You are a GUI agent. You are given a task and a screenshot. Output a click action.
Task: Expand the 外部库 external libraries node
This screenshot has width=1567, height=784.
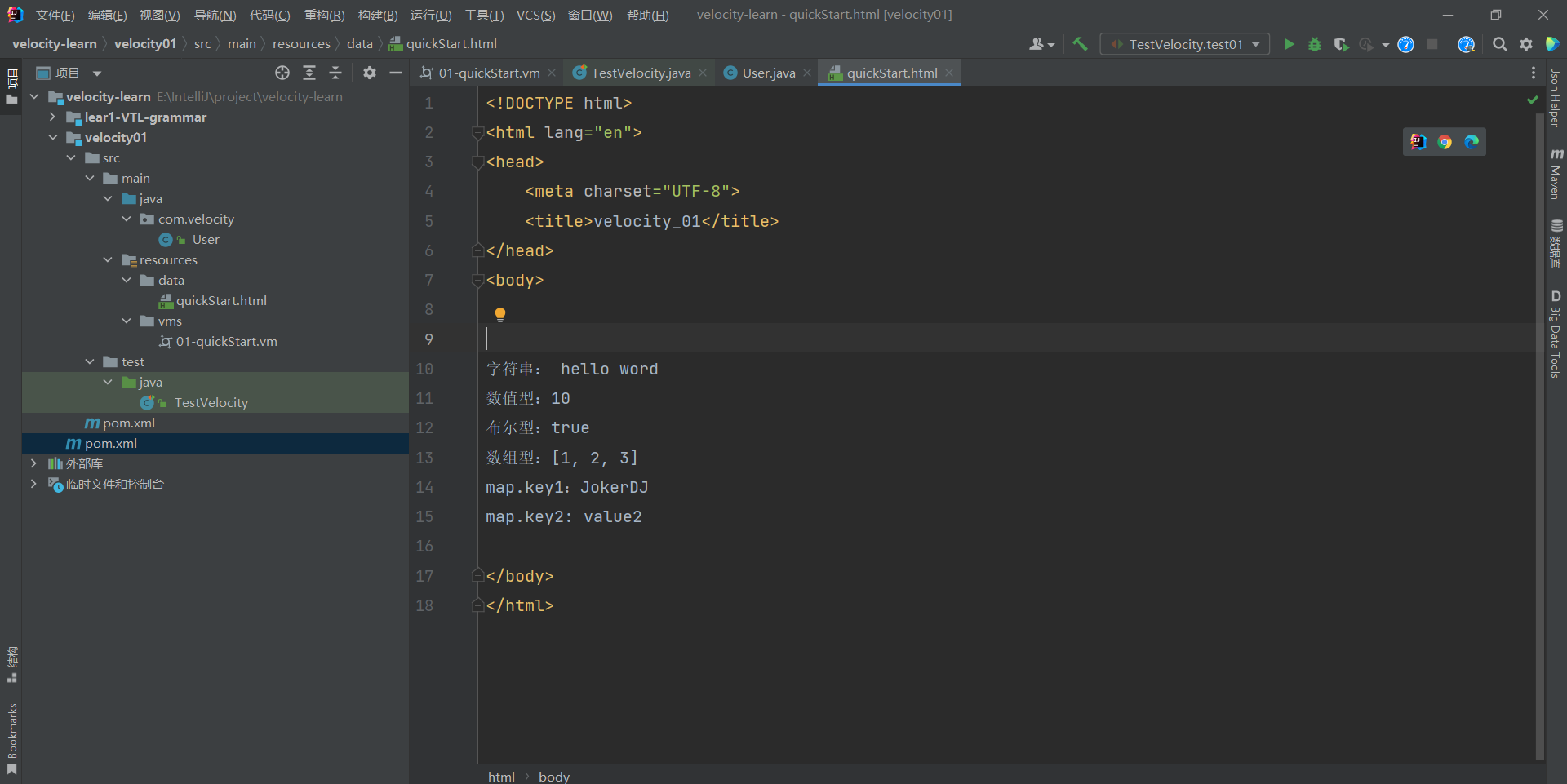33,463
